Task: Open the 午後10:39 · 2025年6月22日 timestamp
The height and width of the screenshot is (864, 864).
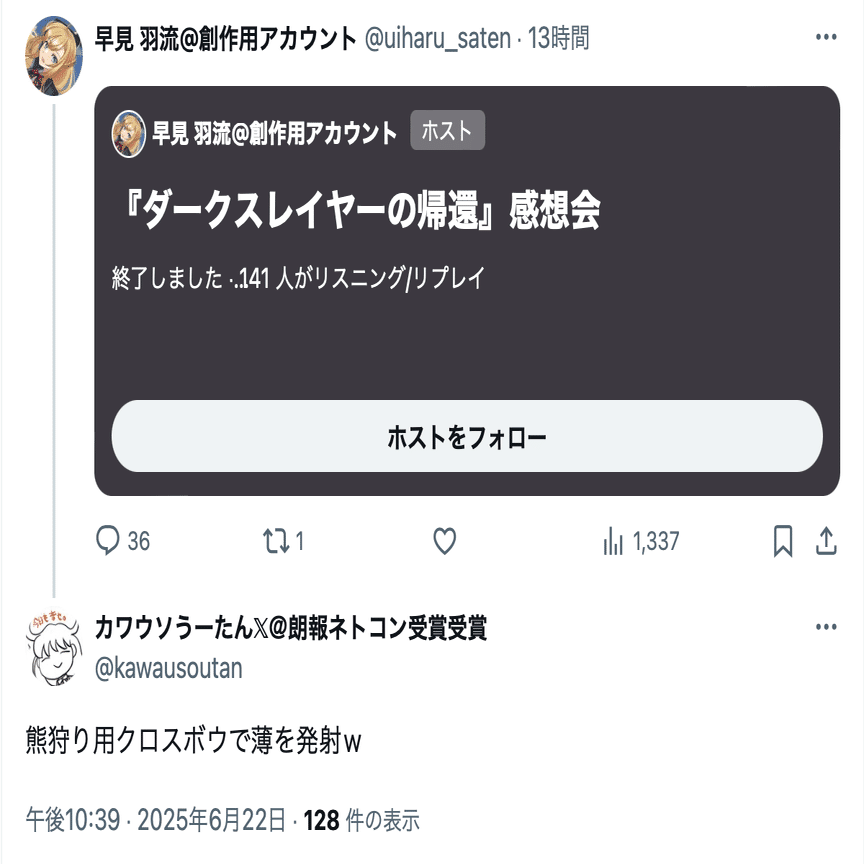Action: (x=156, y=820)
